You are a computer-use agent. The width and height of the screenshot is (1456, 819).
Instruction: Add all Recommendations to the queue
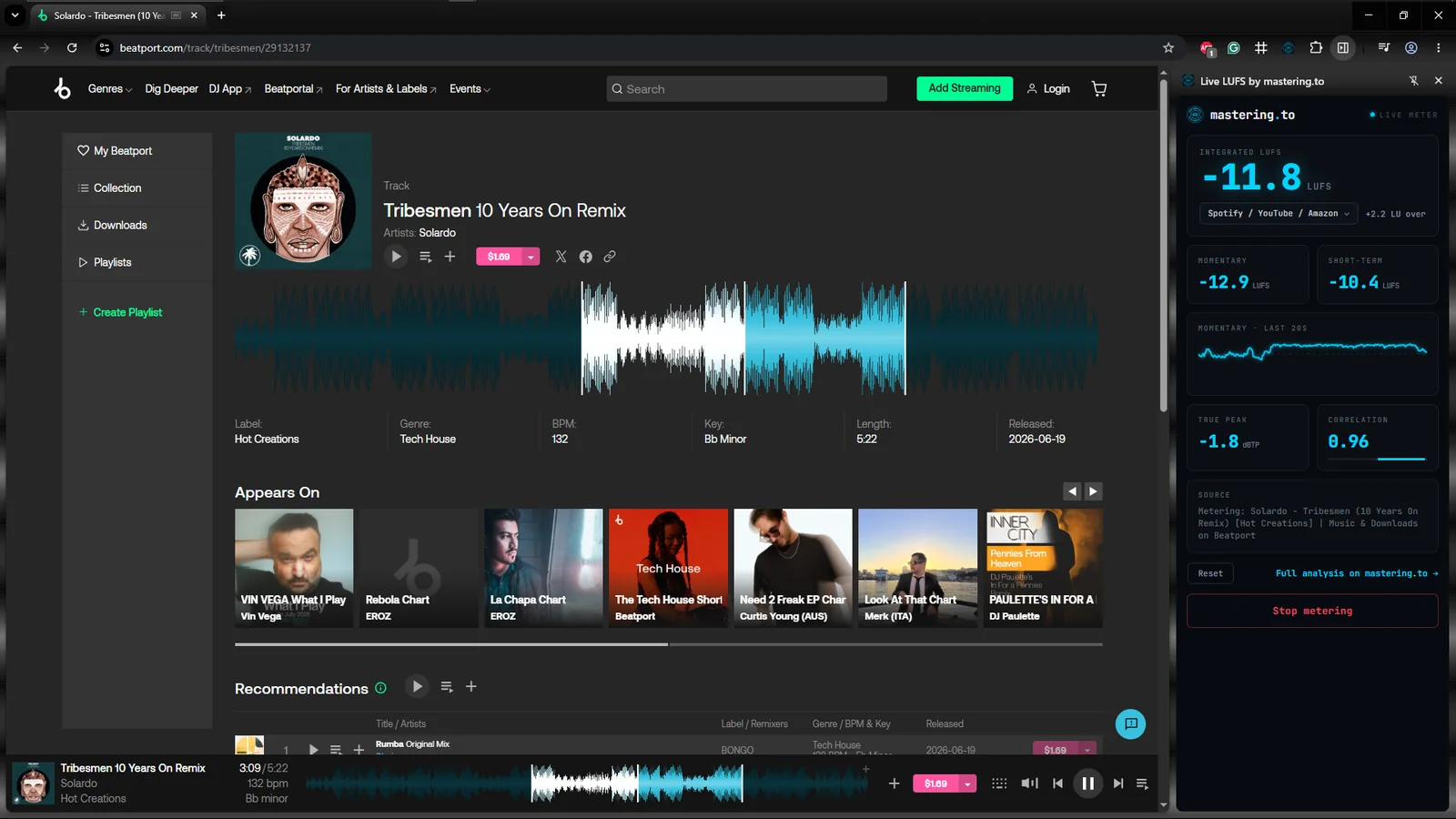[x=447, y=686]
